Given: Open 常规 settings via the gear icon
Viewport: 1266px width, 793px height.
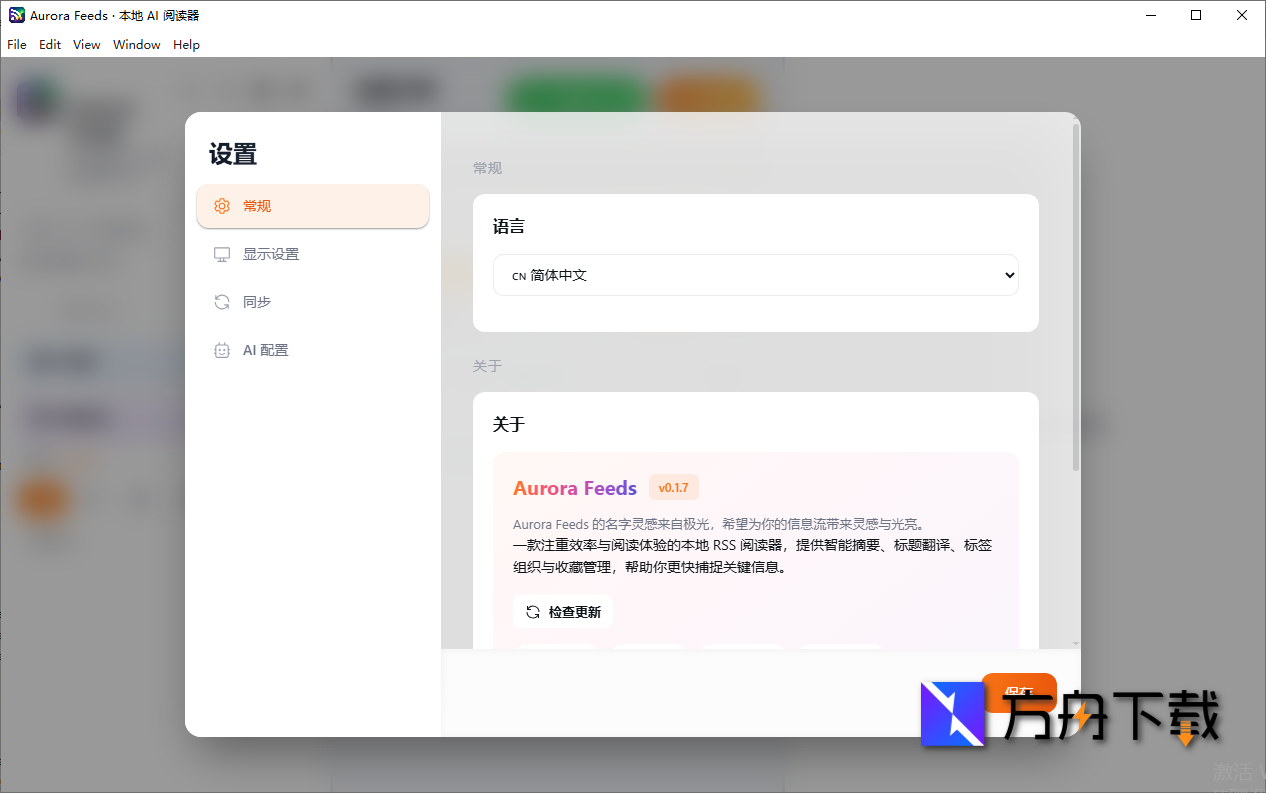Looking at the screenshot, I should (x=222, y=205).
